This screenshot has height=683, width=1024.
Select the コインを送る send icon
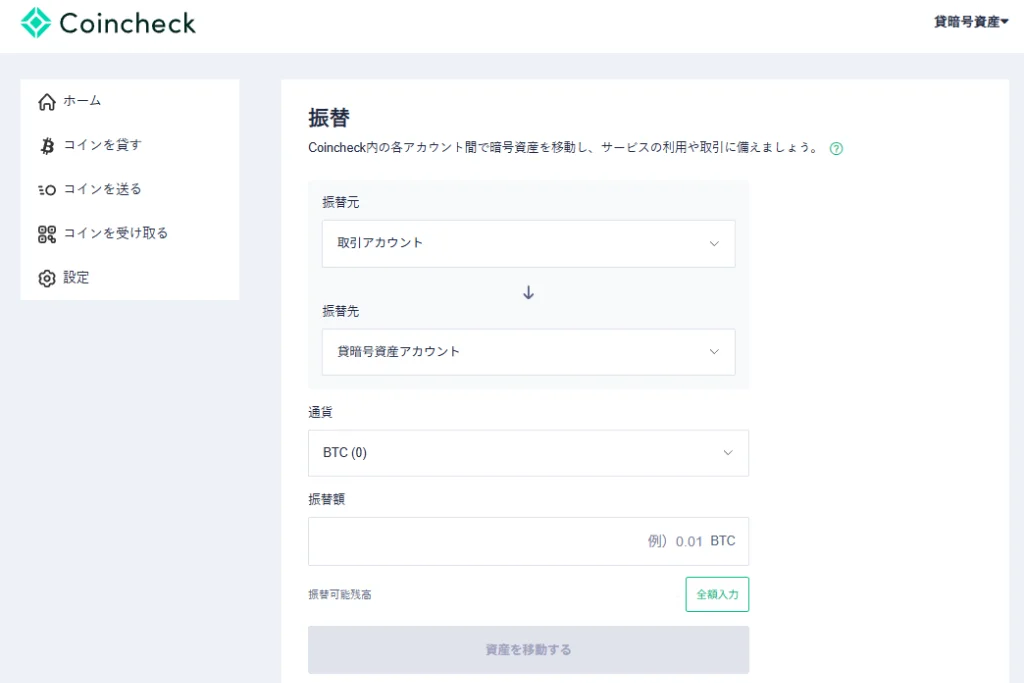point(45,189)
